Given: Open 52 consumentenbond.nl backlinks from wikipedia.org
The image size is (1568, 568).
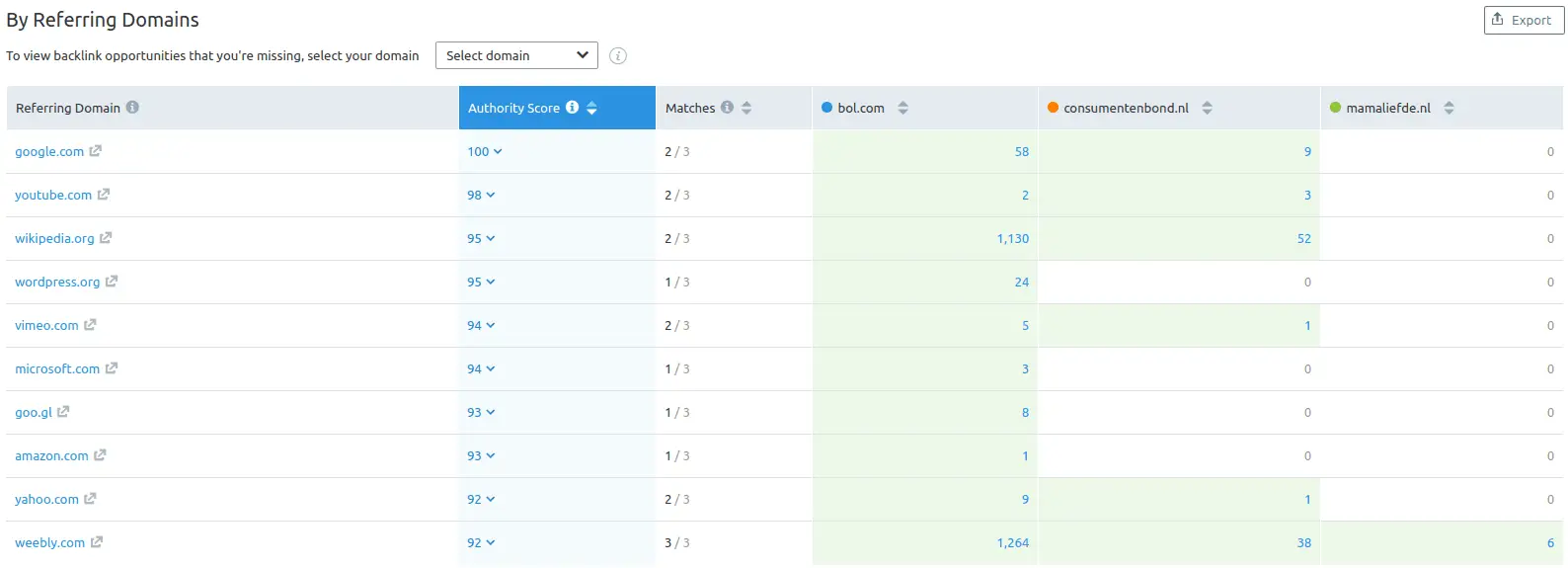Looking at the screenshot, I should click(1303, 238).
